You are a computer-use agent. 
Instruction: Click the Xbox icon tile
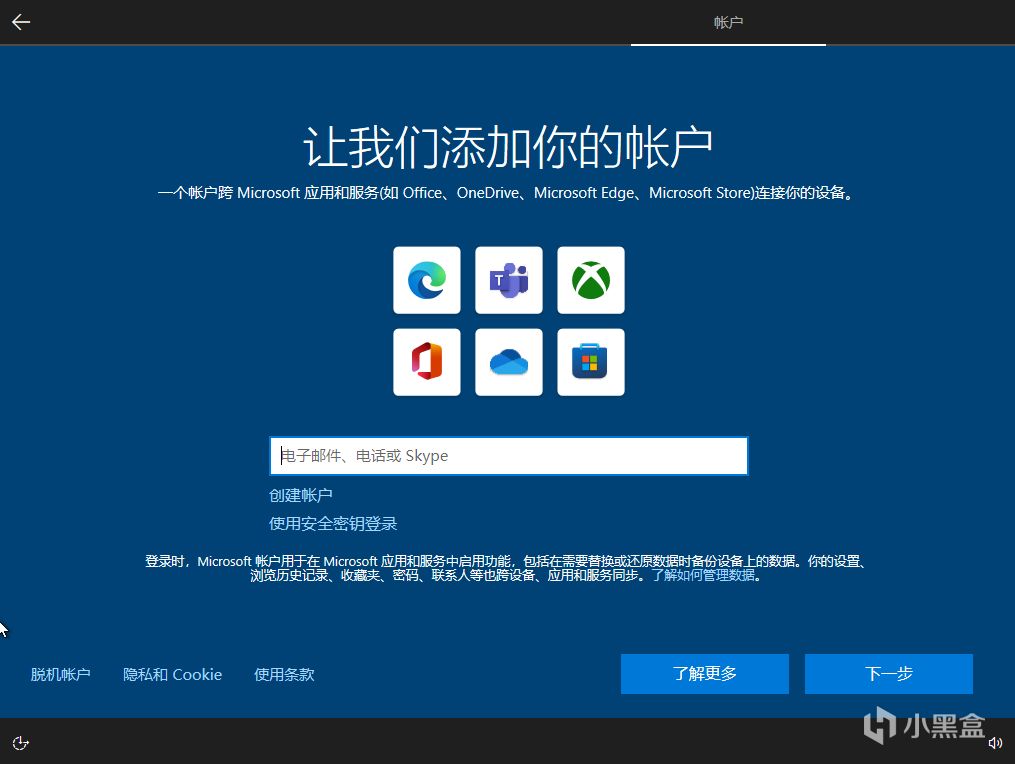tap(591, 280)
